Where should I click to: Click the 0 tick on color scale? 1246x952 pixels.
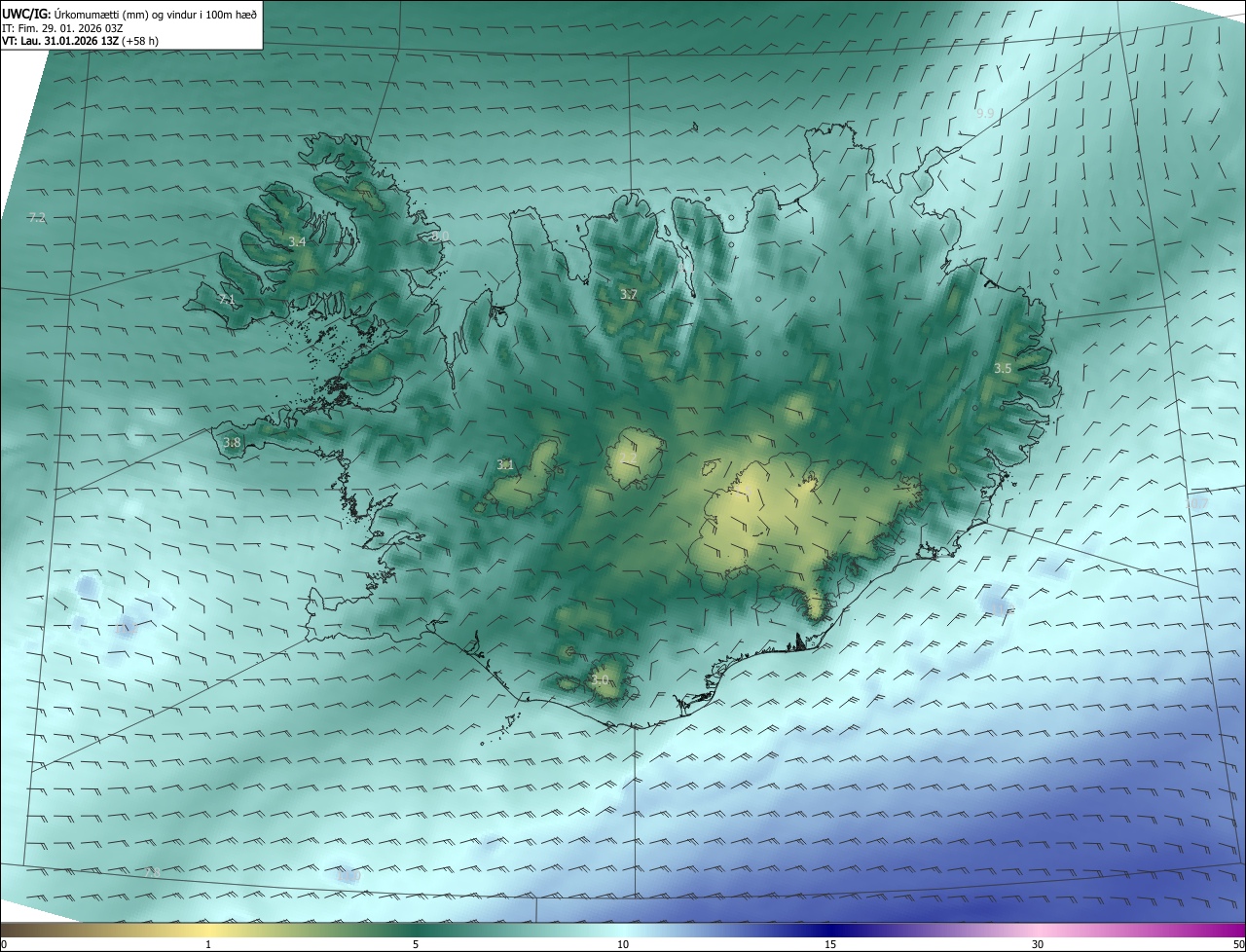(4, 944)
